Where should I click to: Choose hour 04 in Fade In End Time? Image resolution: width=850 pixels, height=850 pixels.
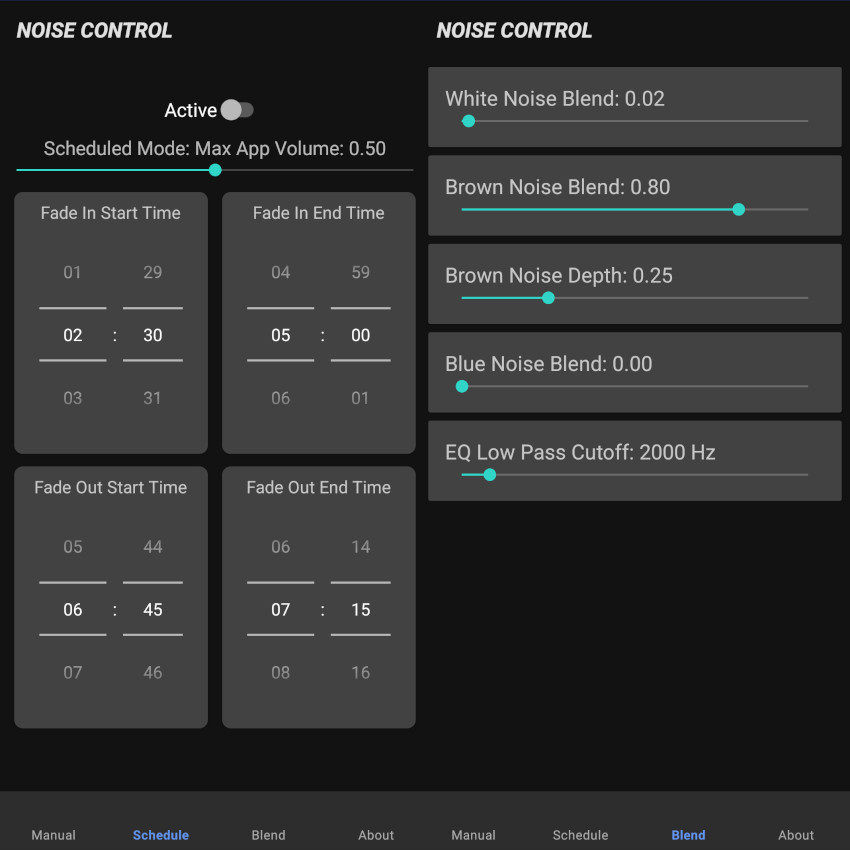pyautogui.click(x=281, y=272)
